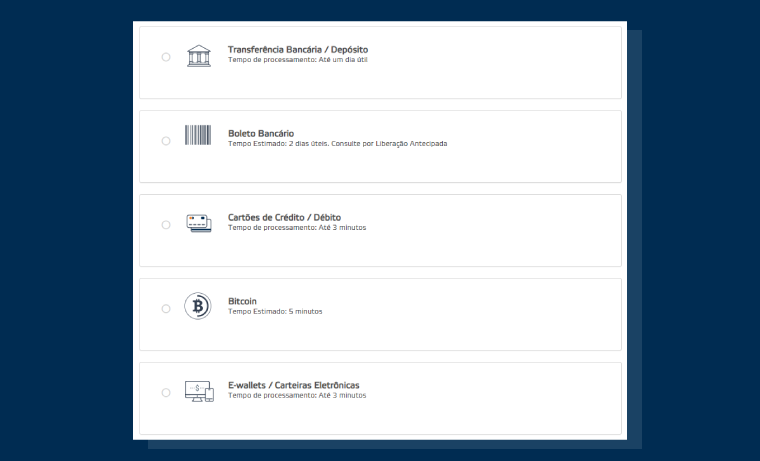
Task: Click processing time text under Cartões de Crédito
Action: 297,227
